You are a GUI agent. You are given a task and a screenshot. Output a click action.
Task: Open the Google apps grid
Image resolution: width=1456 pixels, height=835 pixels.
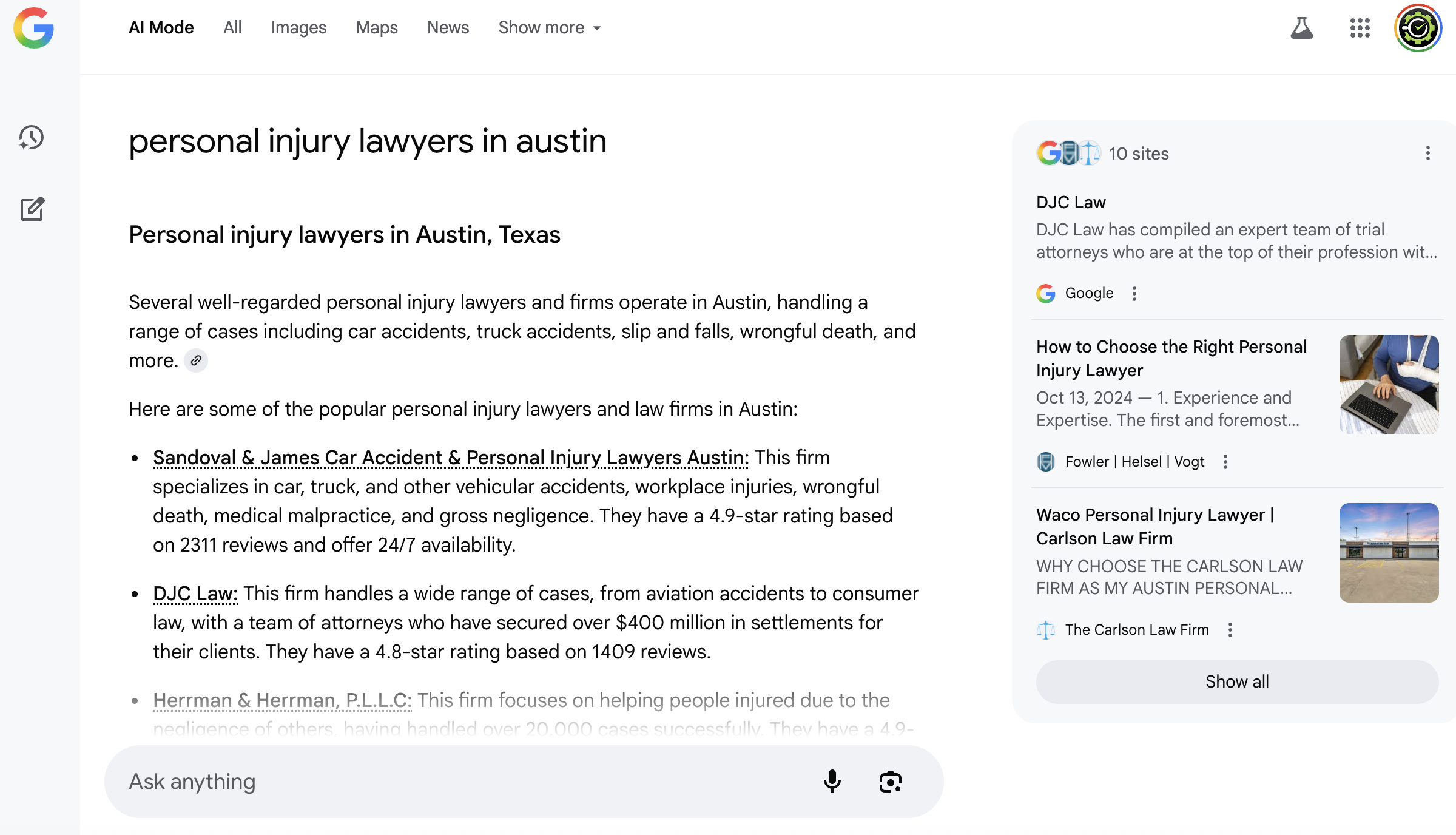1360,28
